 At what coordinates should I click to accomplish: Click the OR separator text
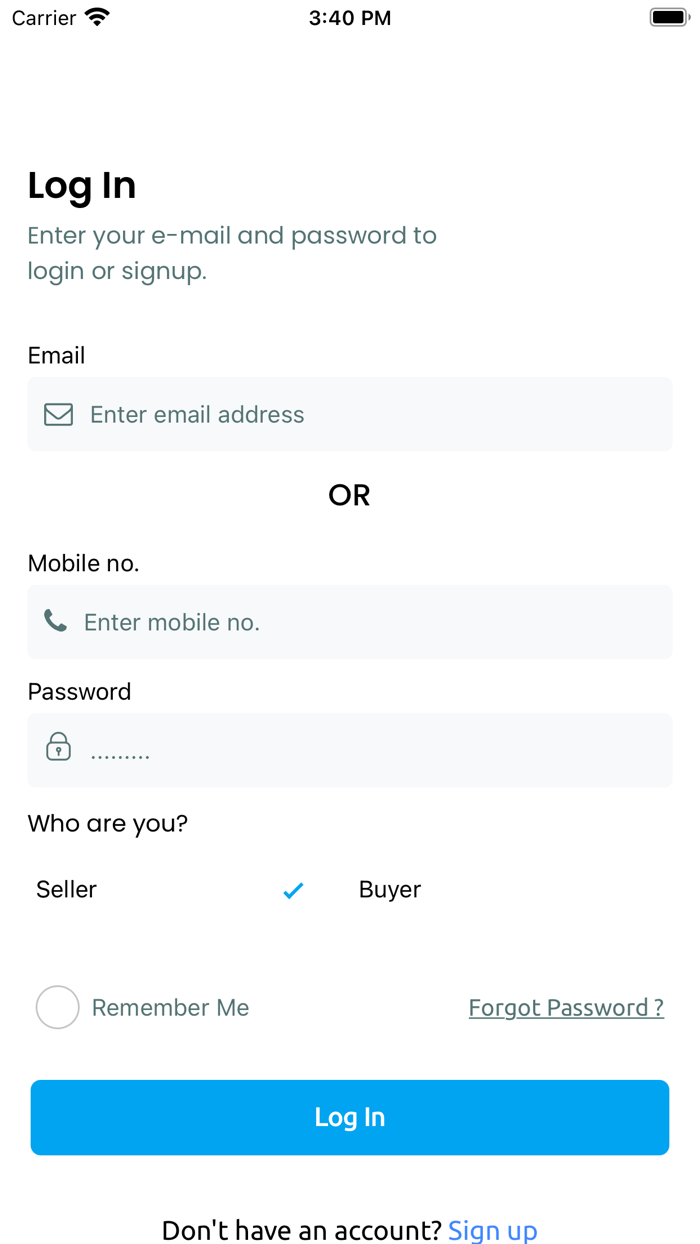point(349,494)
